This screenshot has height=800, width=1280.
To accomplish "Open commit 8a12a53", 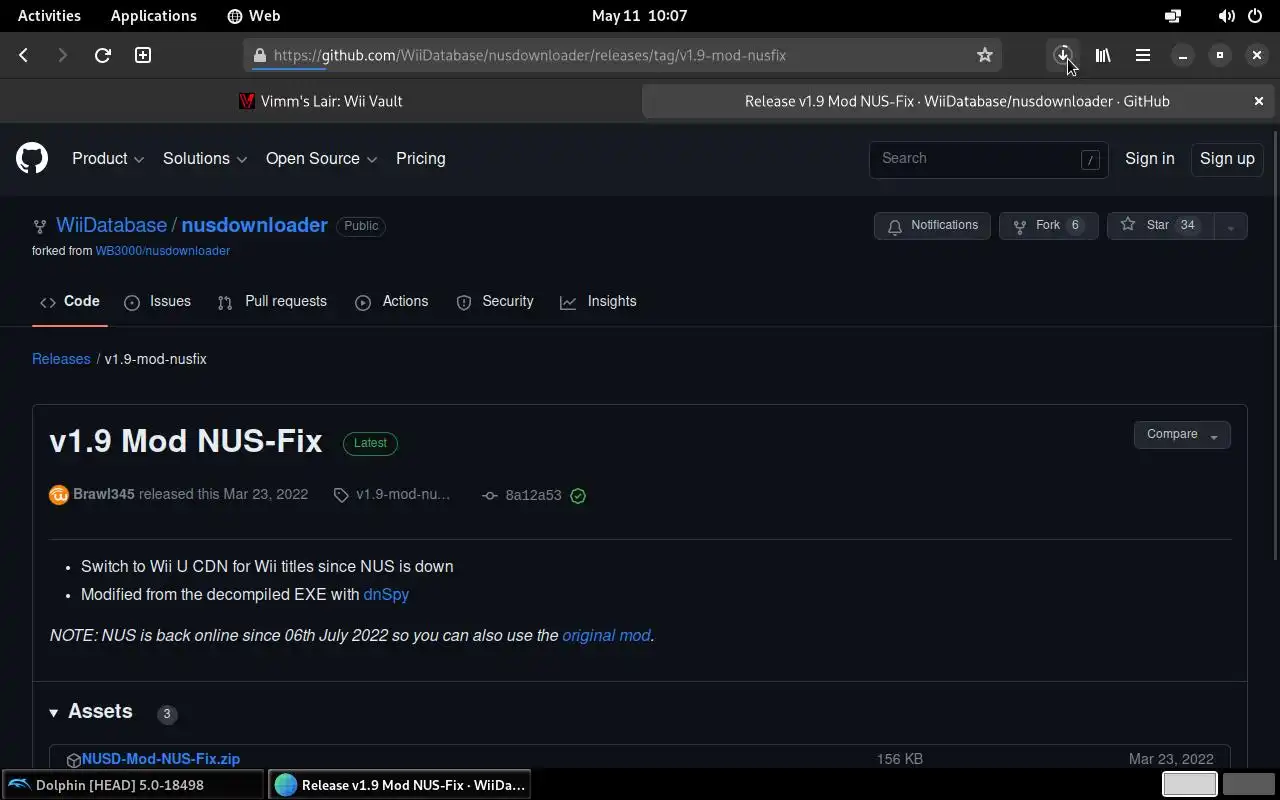I will tap(522, 495).
